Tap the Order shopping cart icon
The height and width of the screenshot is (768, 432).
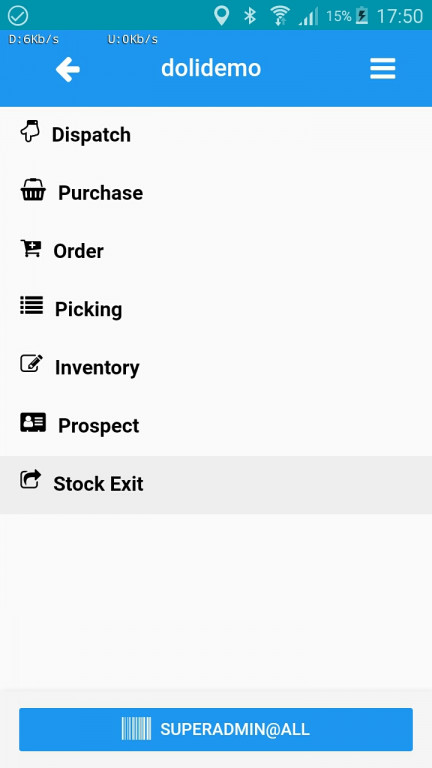tap(31, 248)
